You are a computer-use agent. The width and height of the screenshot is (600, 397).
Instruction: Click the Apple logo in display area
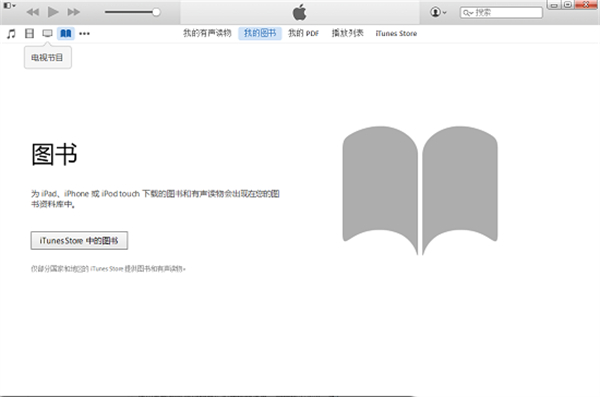point(300,12)
